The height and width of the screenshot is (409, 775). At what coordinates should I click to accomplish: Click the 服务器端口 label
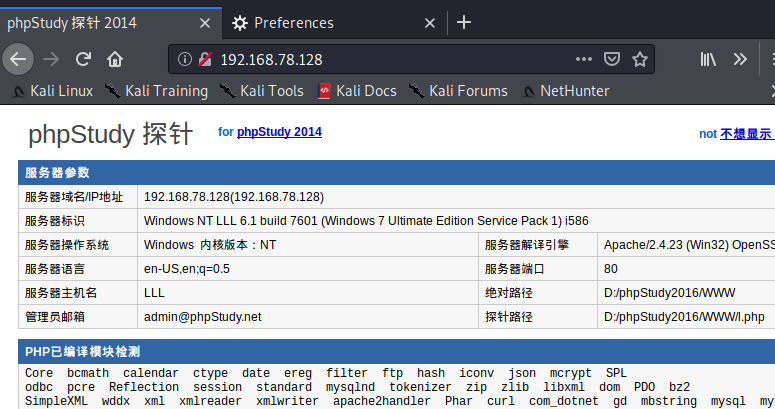pos(515,269)
